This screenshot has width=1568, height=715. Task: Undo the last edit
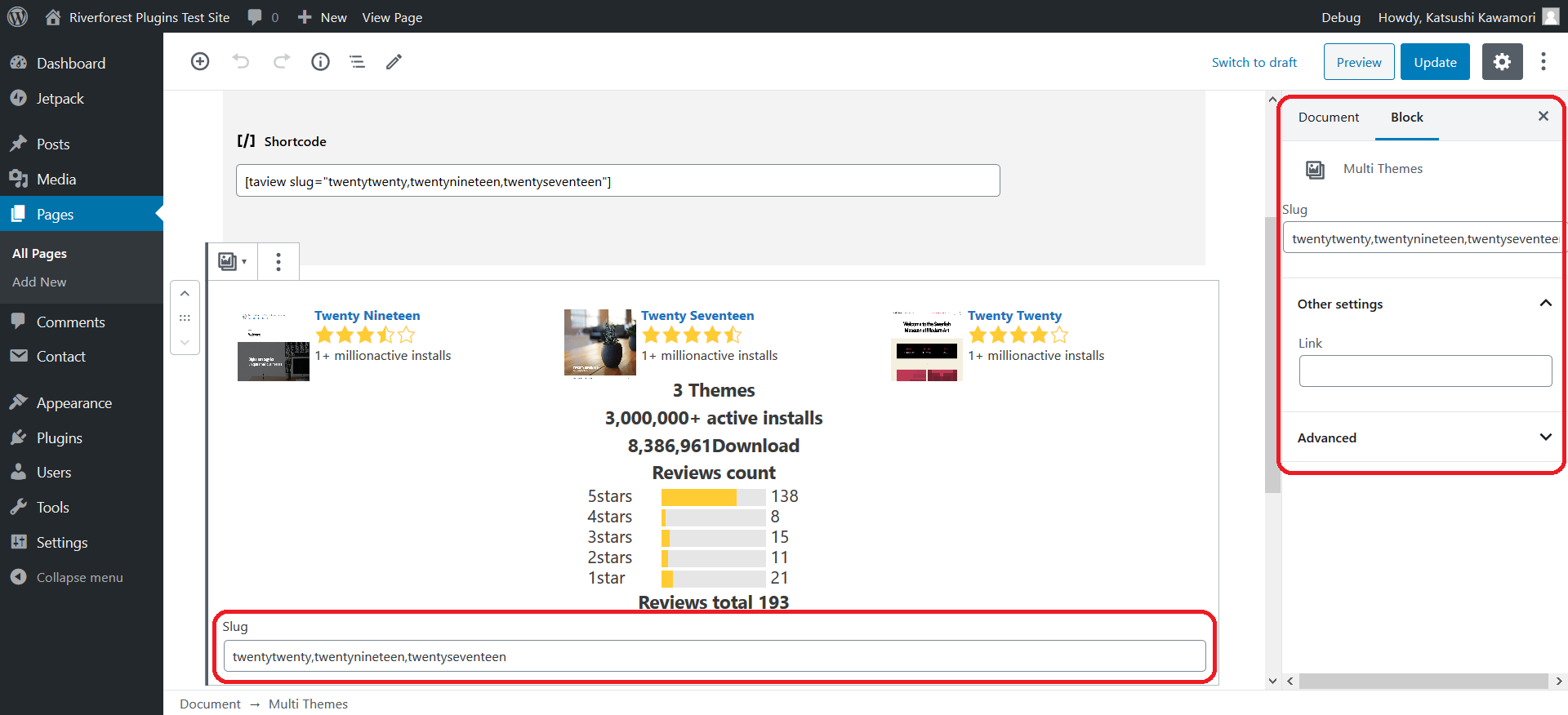(x=240, y=61)
